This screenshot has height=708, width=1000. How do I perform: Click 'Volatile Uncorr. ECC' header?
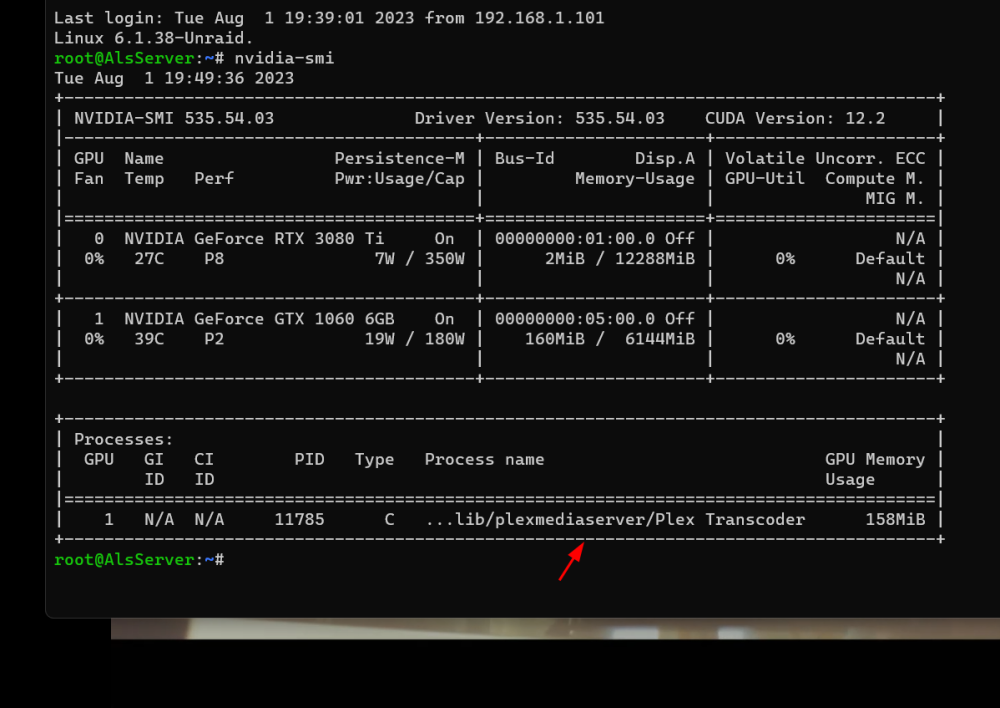tap(825, 158)
